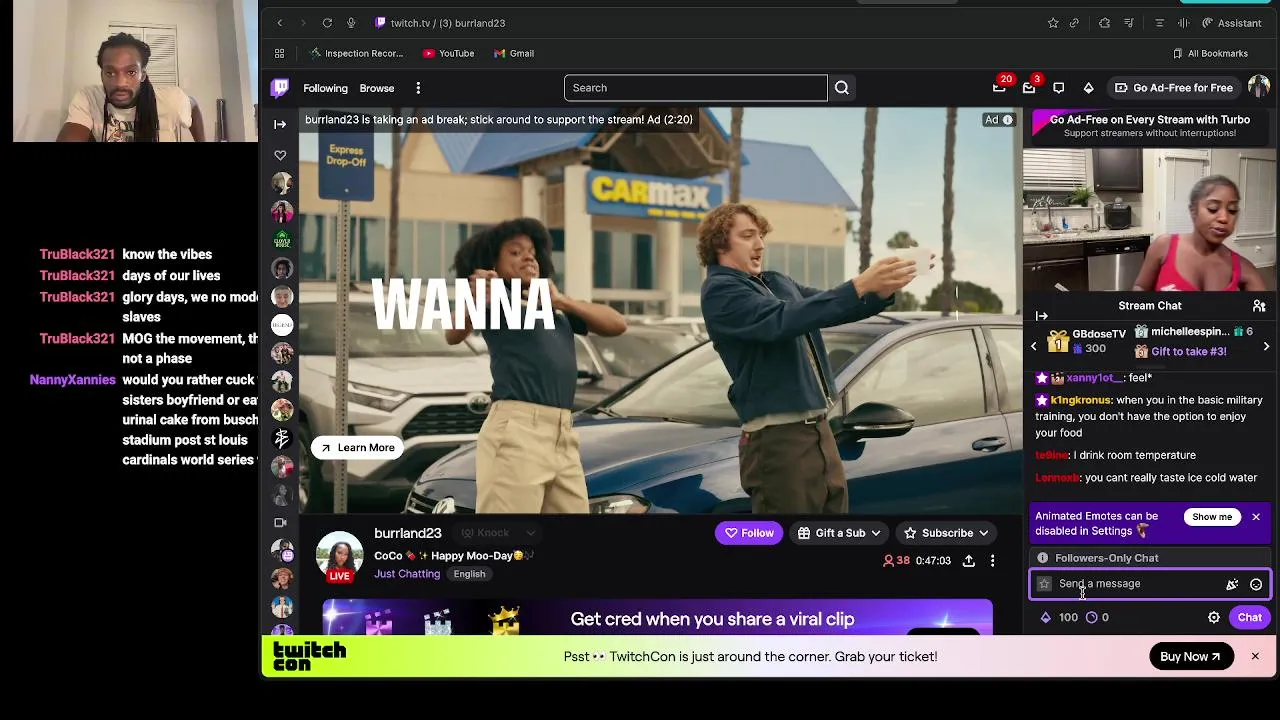Dismiss the Animated Emotes notice
The width and height of the screenshot is (1280, 720).
coord(1256,517)
